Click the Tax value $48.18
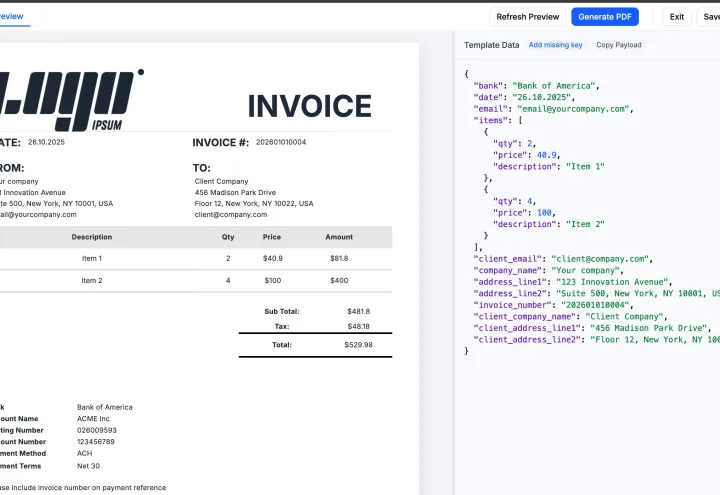This screenshot has height=495, width=720. 359,326
